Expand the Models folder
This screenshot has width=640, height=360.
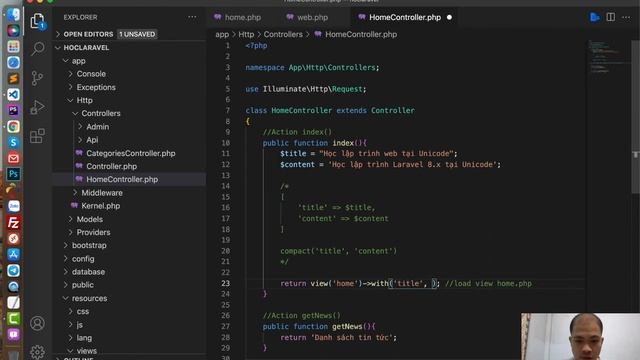(89, 219)
